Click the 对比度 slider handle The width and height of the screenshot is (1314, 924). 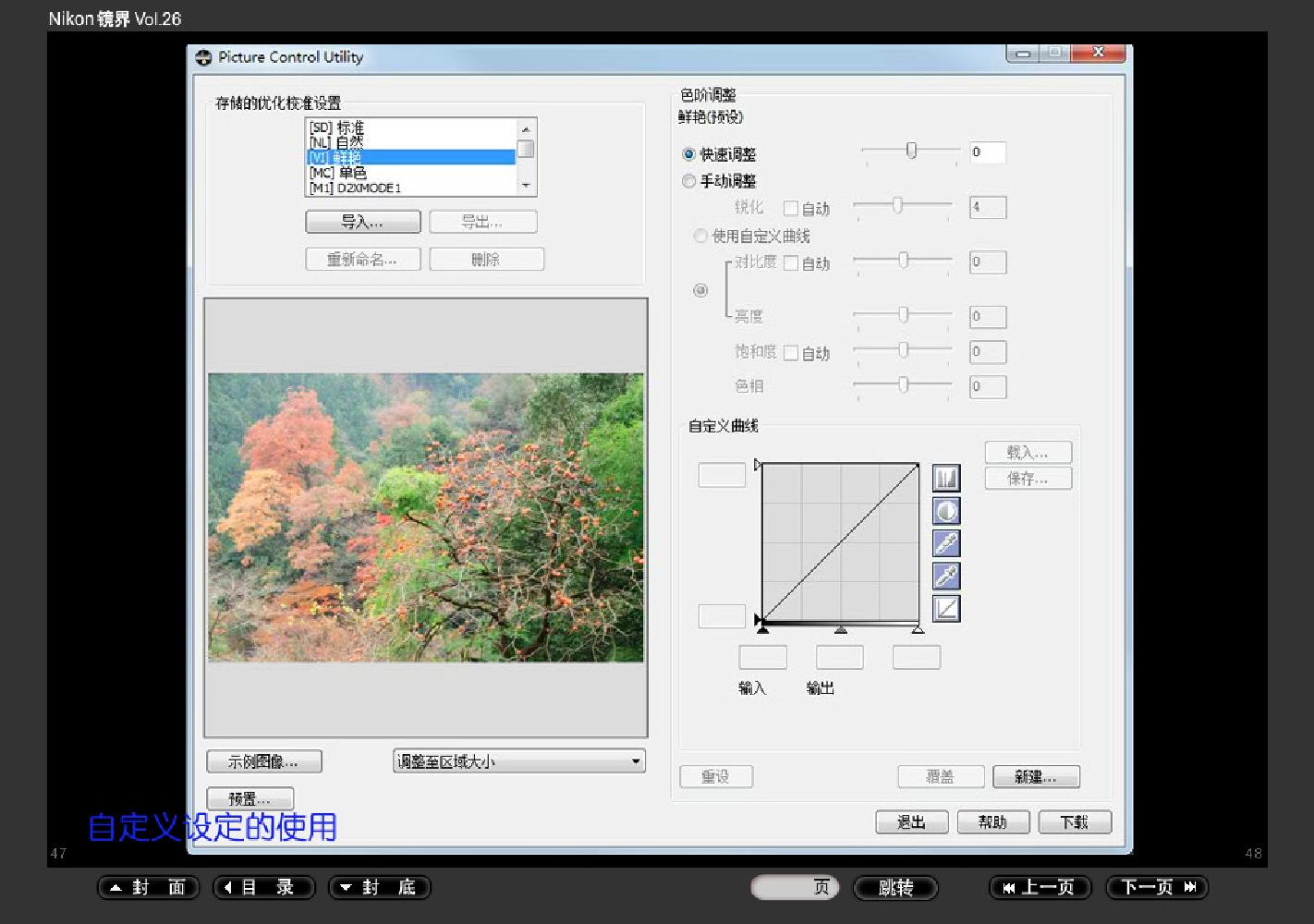click(904, 261)
